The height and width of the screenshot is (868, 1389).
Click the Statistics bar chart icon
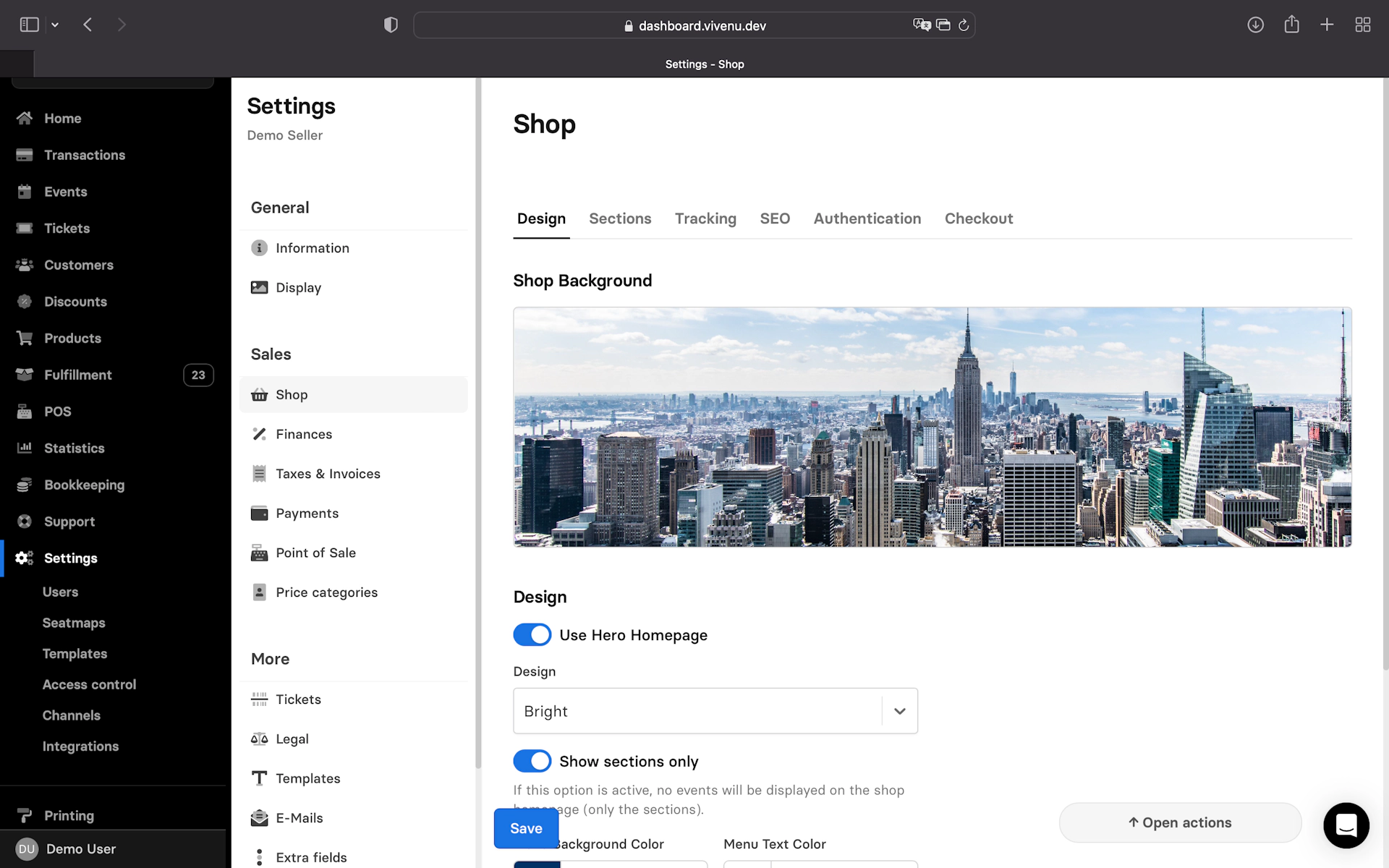point(25,448)
